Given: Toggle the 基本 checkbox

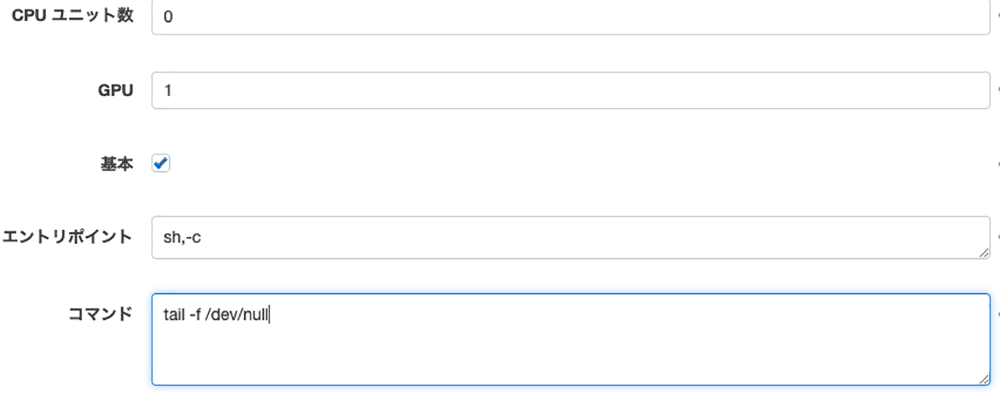Looking at the screenshot, I should point(161,164).
